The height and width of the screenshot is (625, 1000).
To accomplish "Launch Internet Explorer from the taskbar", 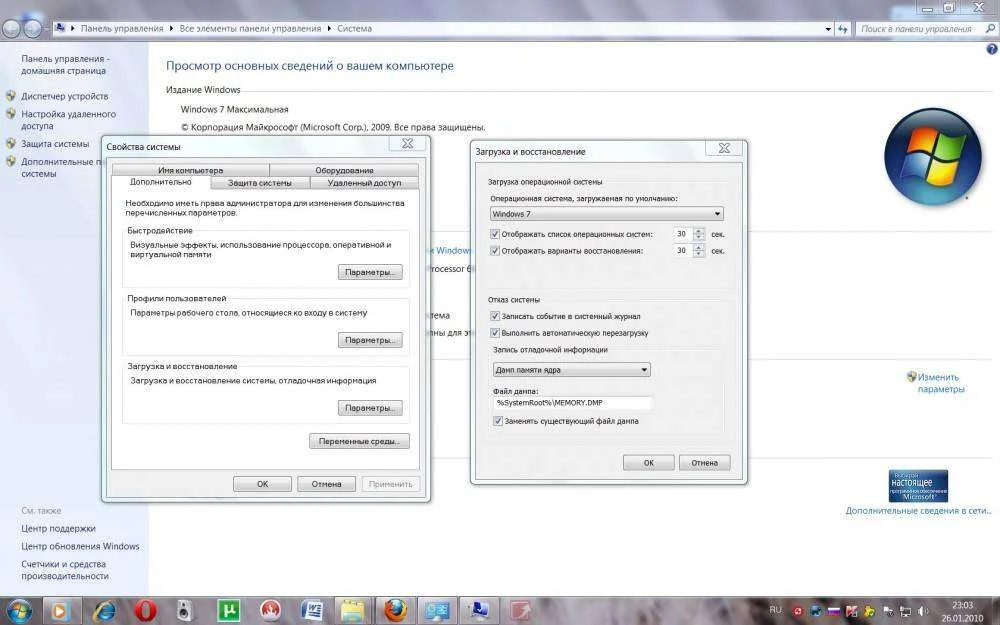I will tap(104, 611).
